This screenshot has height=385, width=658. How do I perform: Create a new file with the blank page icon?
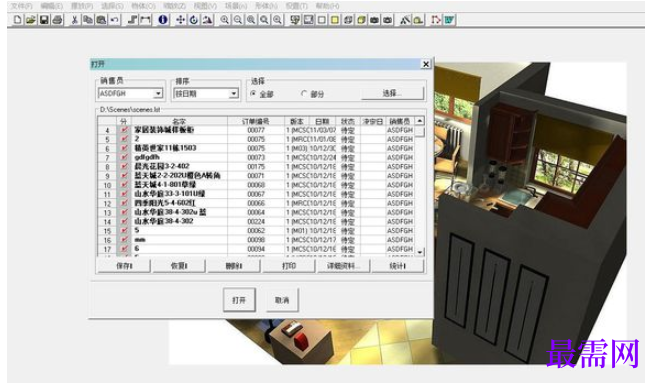click(x=18, y=20)
